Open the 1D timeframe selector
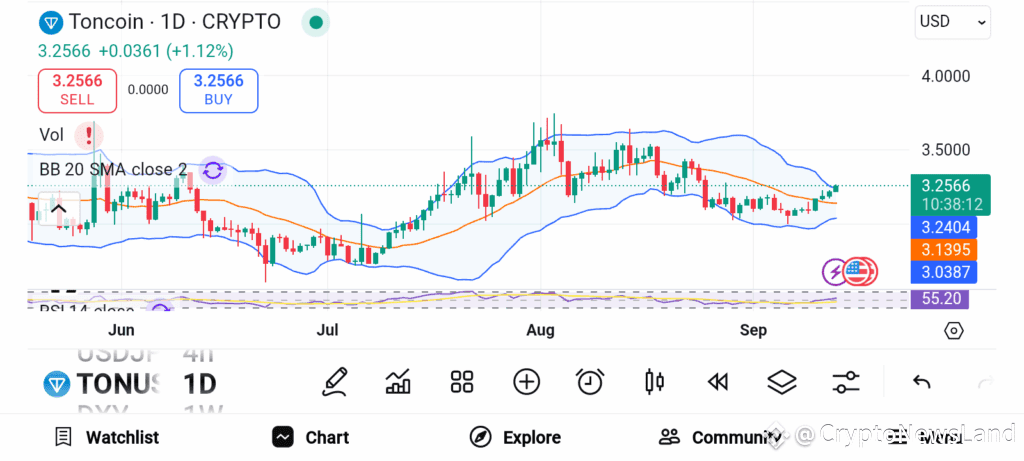The height and width of the screenshot is (461, 1024). click(x=200, y=384)
